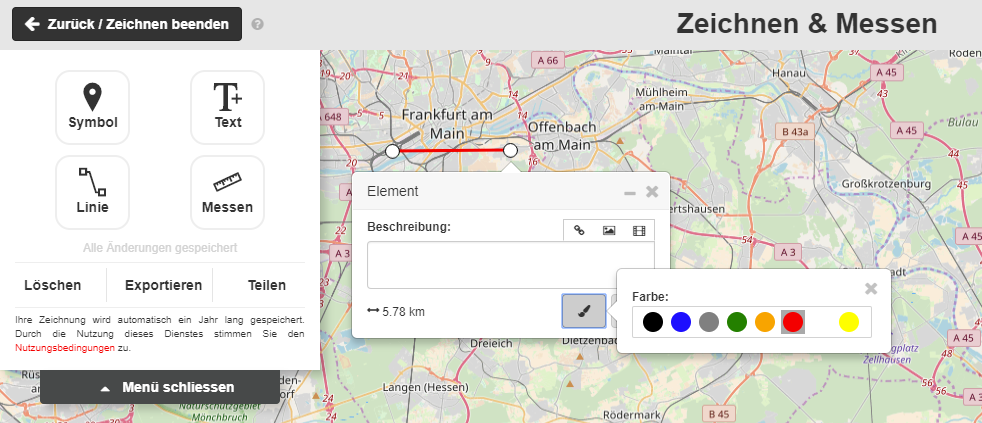
Task: Click Teilen to share drawing
Action: [x=267, y=285]
